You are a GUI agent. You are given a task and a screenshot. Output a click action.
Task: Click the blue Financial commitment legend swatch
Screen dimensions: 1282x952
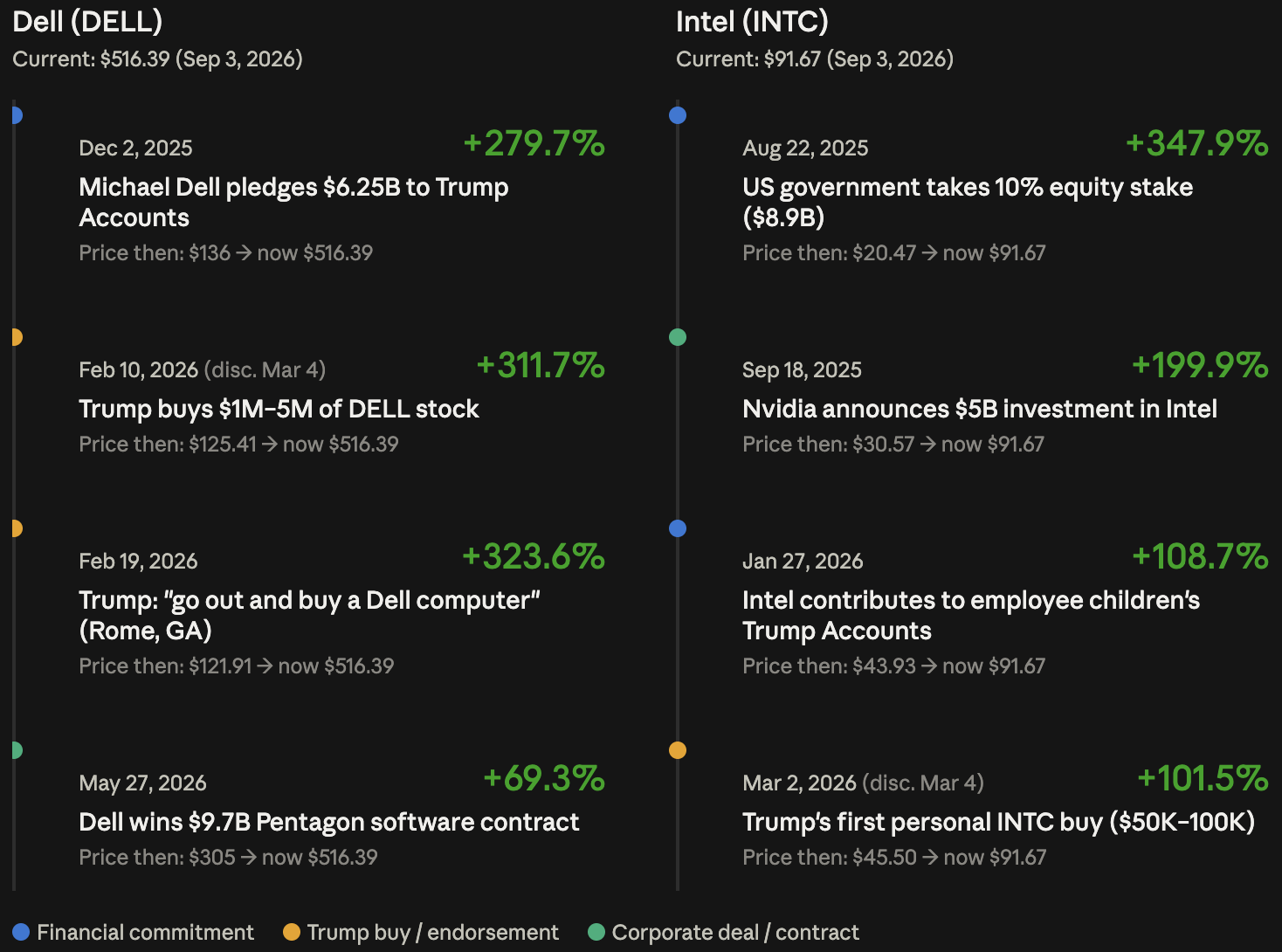[21, 933]
